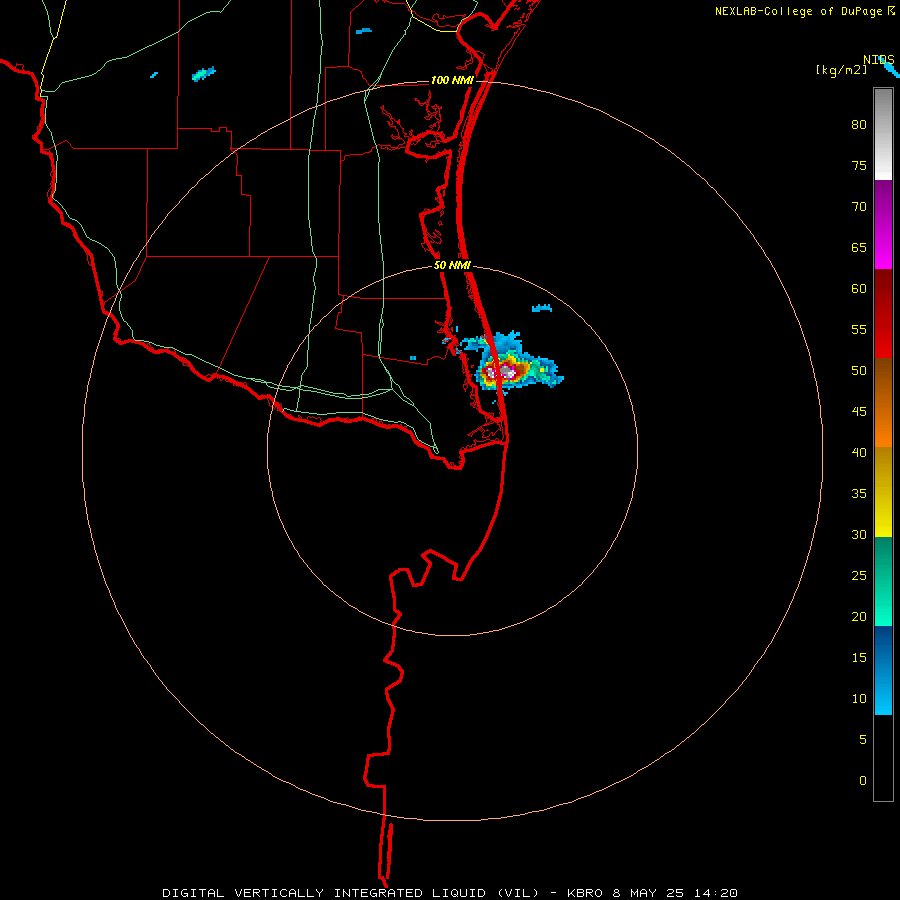Screen dimensions: 900x900
Task: Click the white high-VIL core of the storm cell
Action: (507, 373)
